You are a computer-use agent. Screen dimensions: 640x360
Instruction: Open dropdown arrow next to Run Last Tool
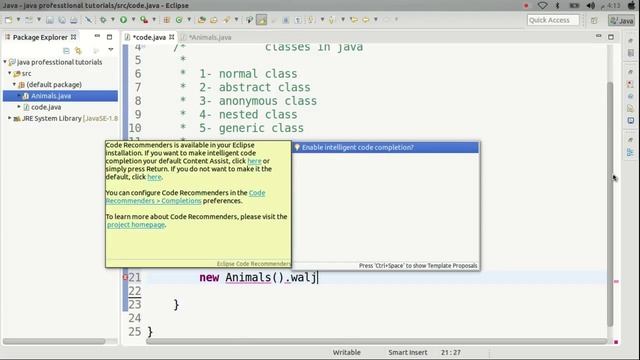pyautogui.click(x=154, y=20)
